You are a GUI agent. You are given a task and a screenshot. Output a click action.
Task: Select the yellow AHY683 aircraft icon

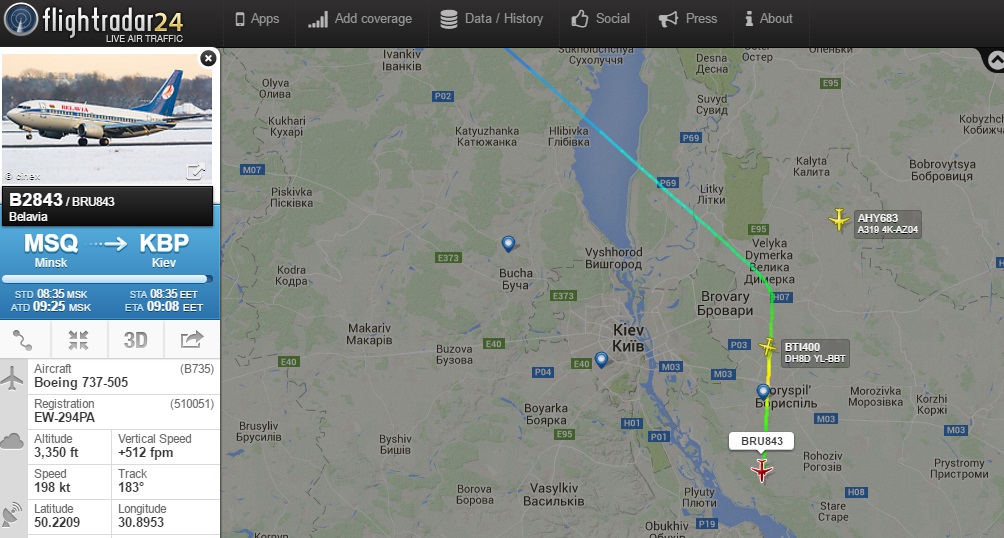(x=839, y=220)
